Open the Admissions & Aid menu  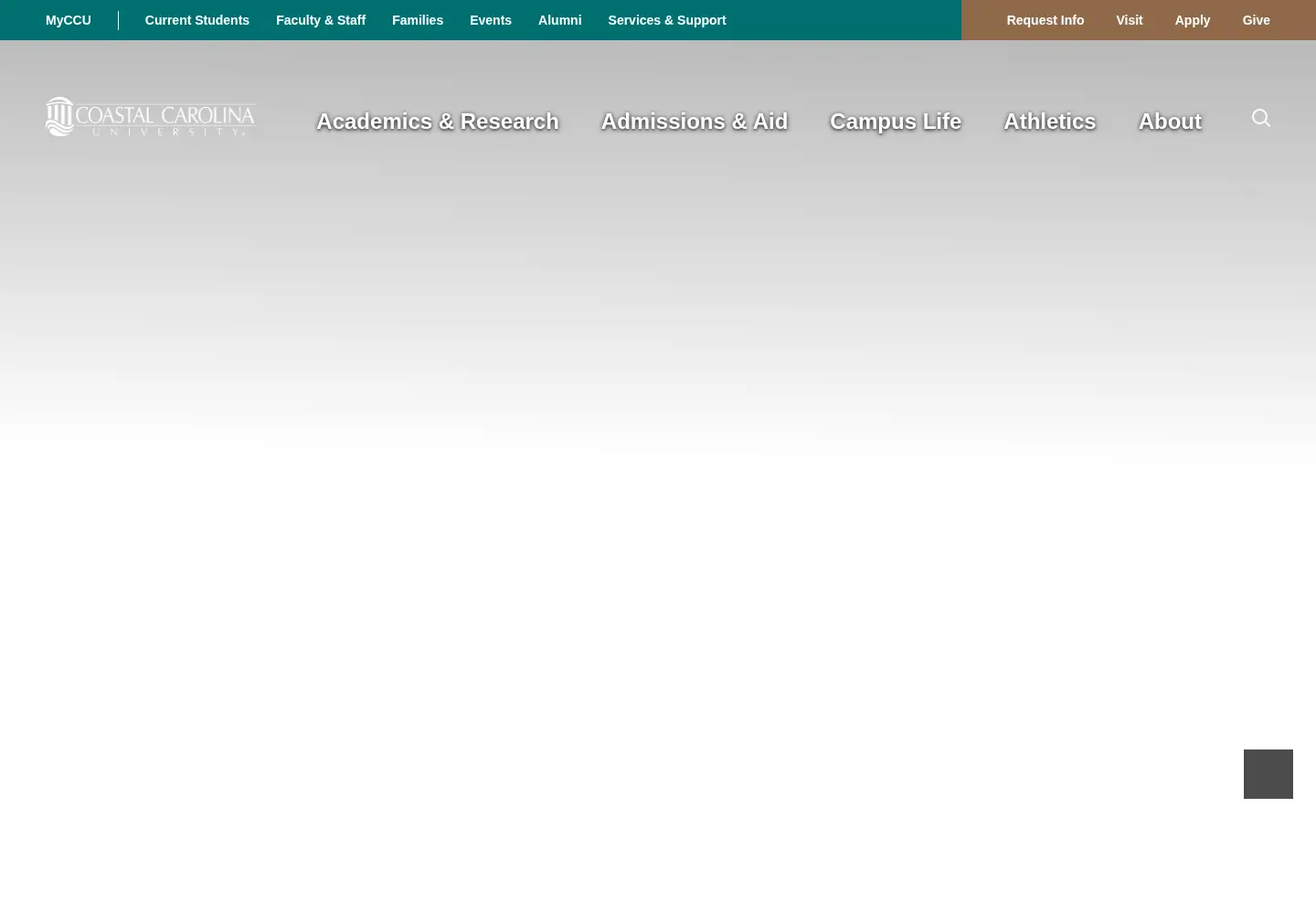tap(695, 121)
